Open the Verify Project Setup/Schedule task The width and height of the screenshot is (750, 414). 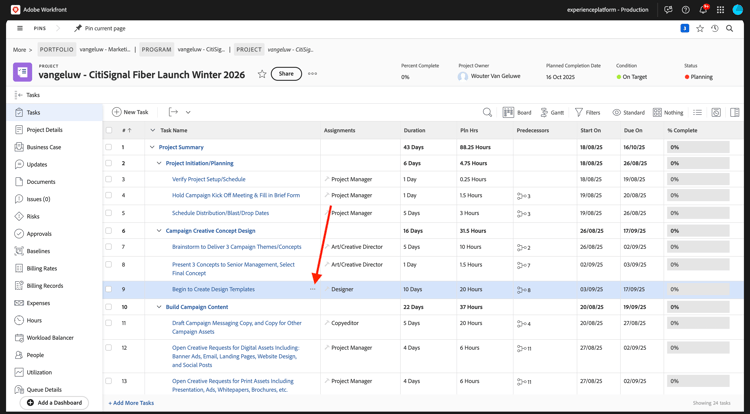click(208, 180)
